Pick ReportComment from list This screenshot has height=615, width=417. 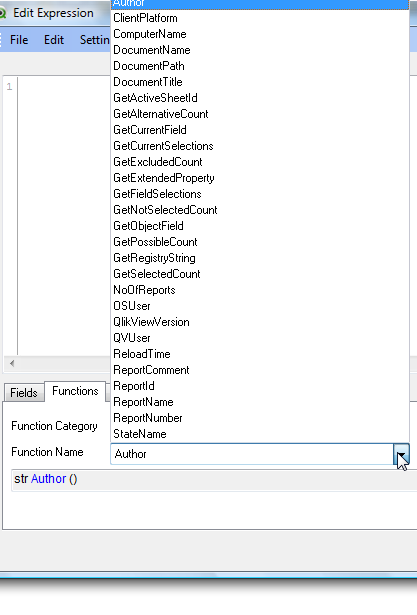[x=260, y=370]
